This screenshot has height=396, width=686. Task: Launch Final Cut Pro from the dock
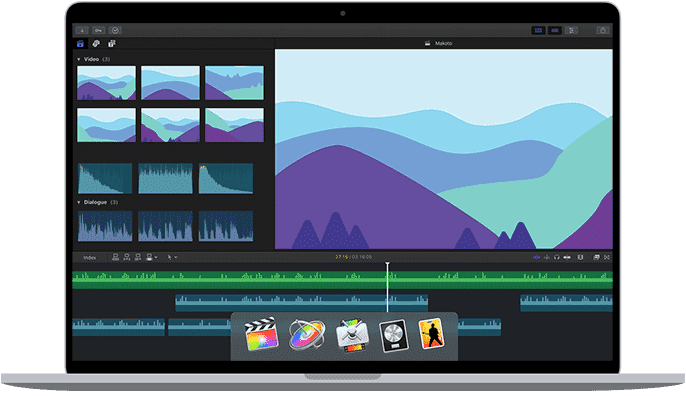coord(261,335)
